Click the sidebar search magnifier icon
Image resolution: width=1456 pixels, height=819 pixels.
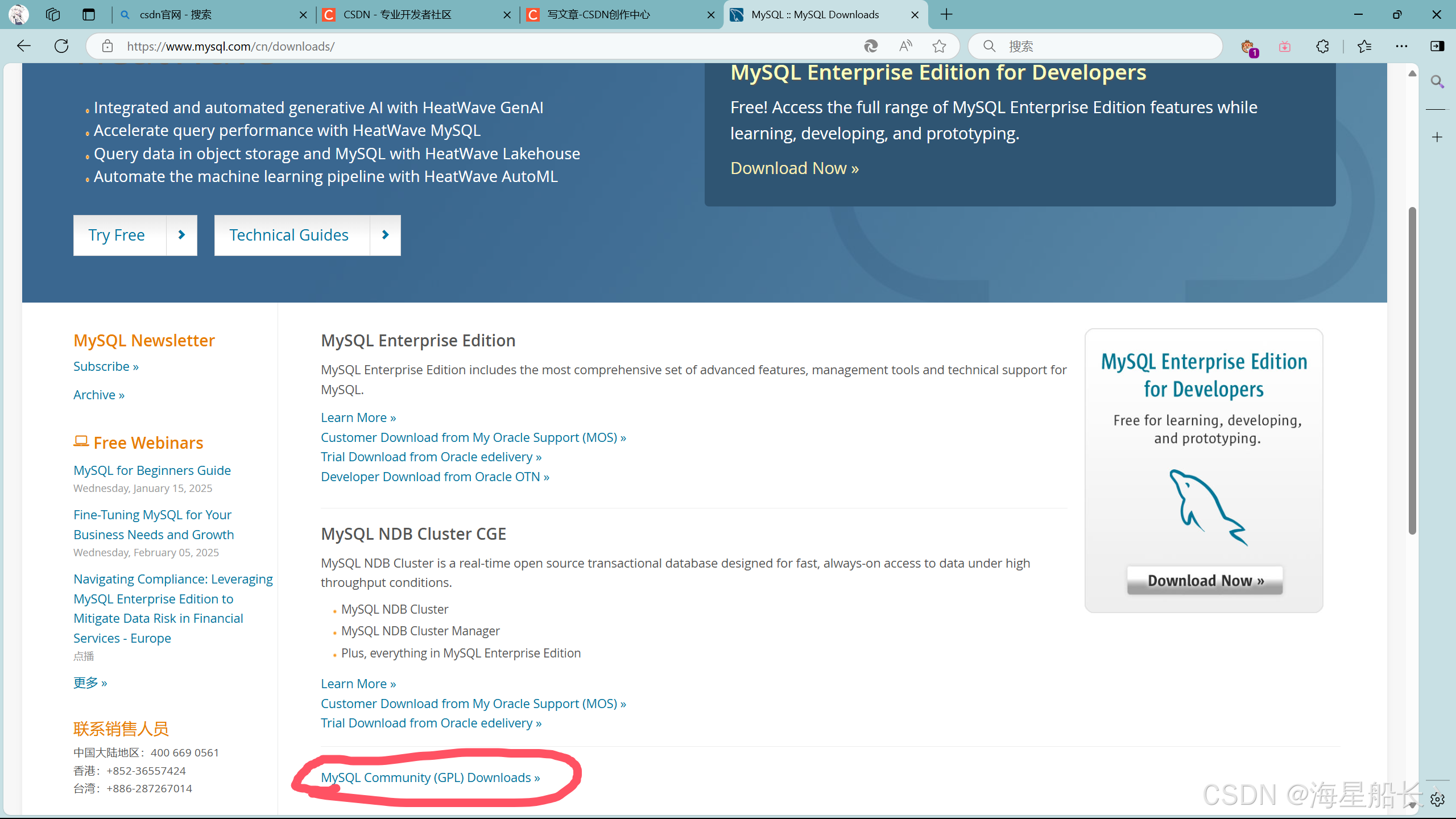pyautogui.click(x=1437, y=82)
